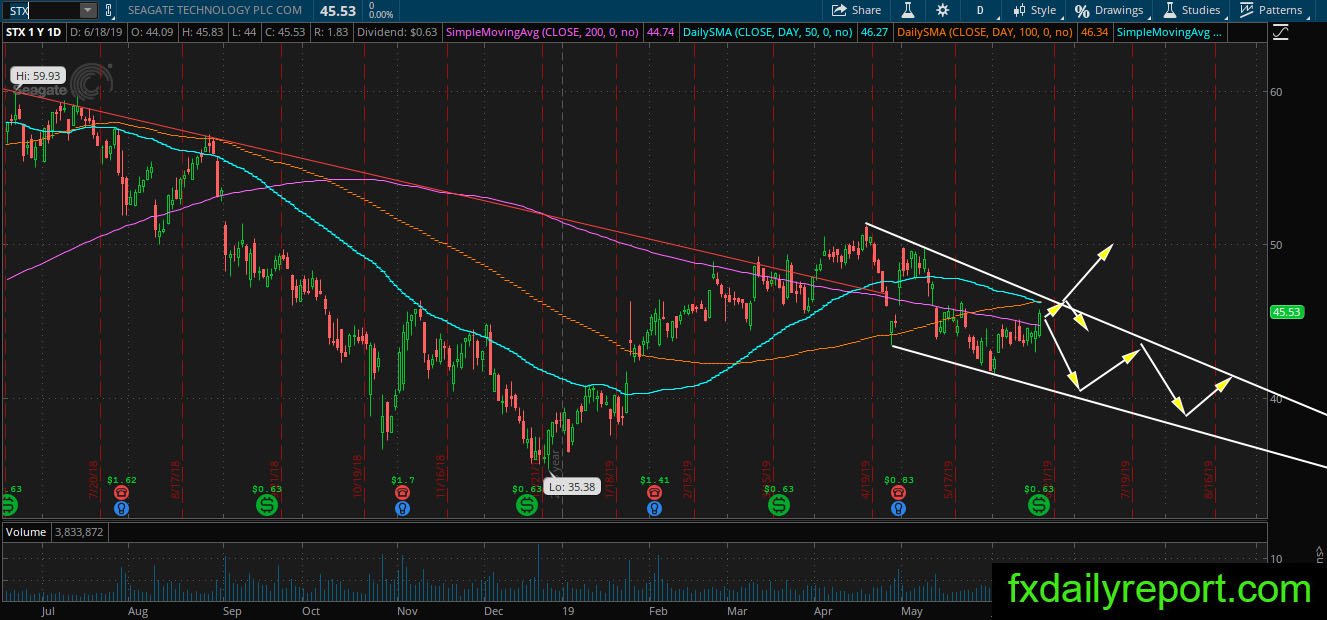Open the D timeframe dropdown
Screen dimensions: 1327x620
click(x=981, y=10)
